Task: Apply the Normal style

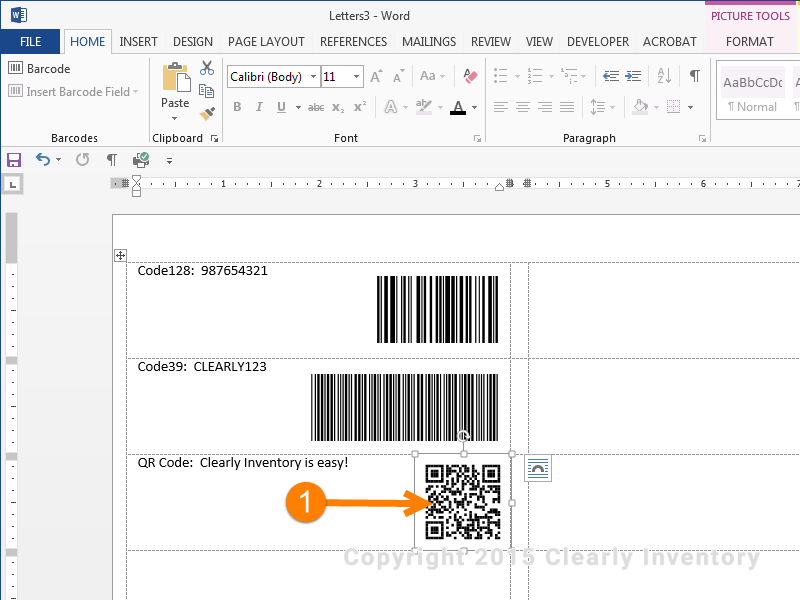Action: click(x=753, y=91)
